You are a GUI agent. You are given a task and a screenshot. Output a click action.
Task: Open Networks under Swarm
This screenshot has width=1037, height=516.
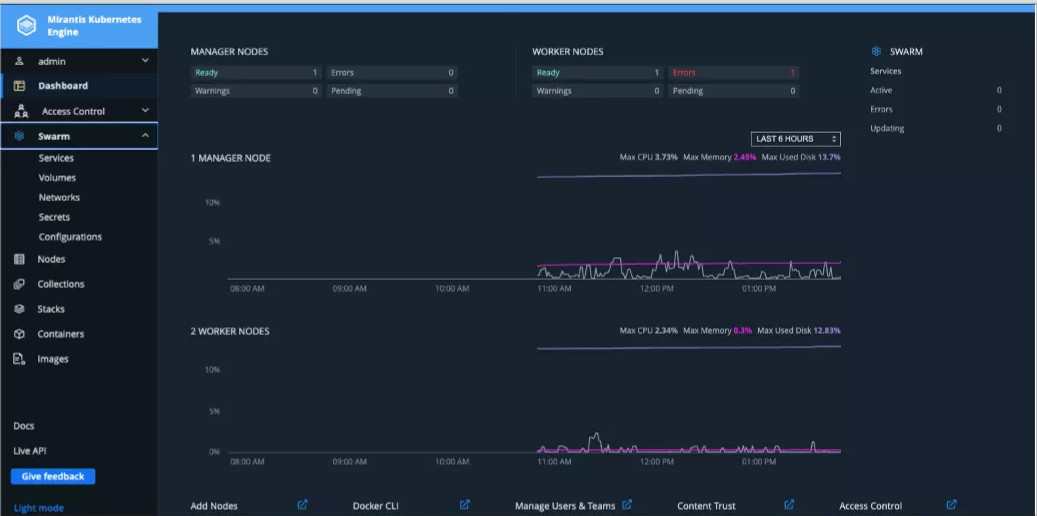pos(59,198)
